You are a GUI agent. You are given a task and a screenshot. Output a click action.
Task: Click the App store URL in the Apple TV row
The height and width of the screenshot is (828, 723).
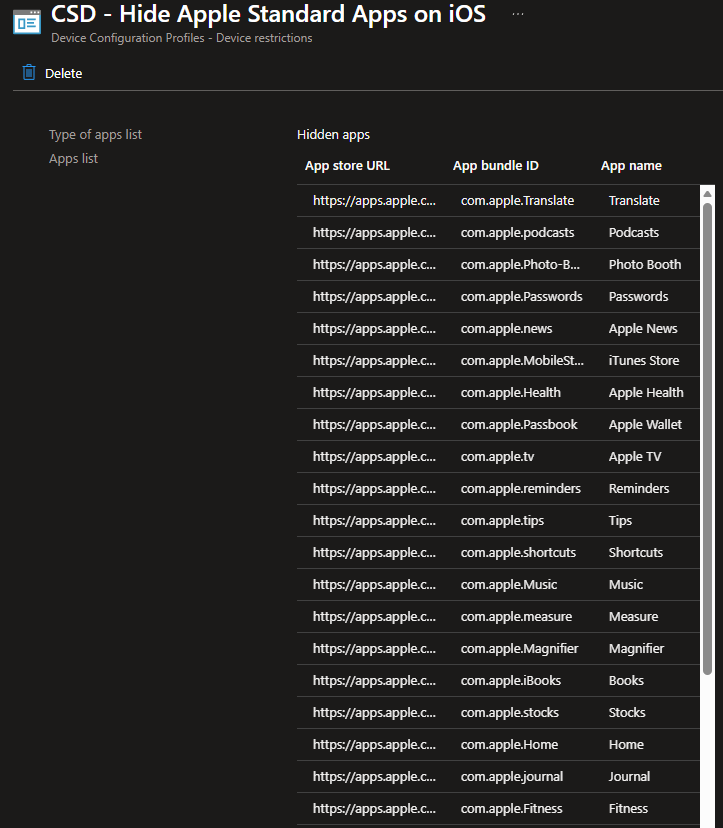374,457
